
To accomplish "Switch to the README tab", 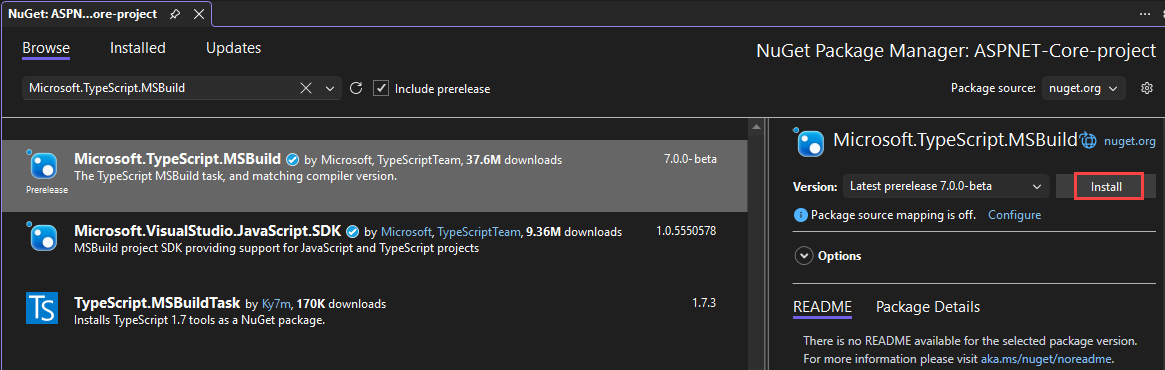I will coord(822,307).
